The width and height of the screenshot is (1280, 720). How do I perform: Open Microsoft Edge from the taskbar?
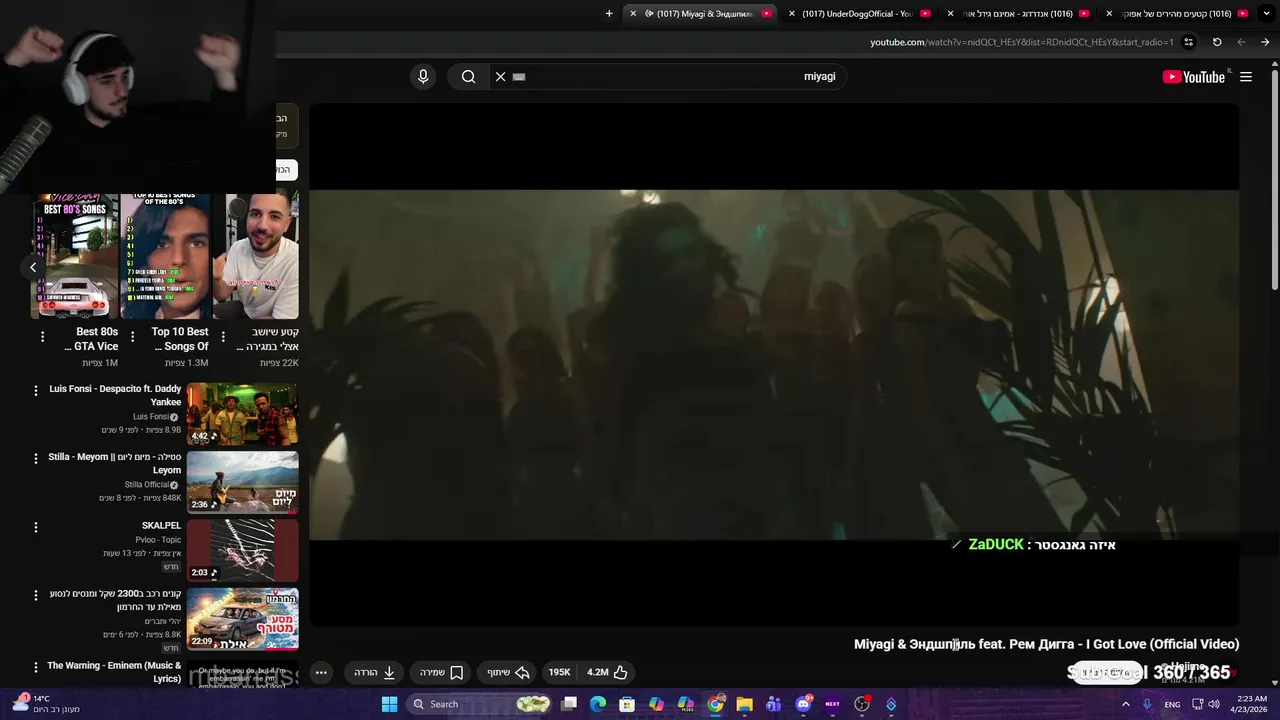(598, 704)
